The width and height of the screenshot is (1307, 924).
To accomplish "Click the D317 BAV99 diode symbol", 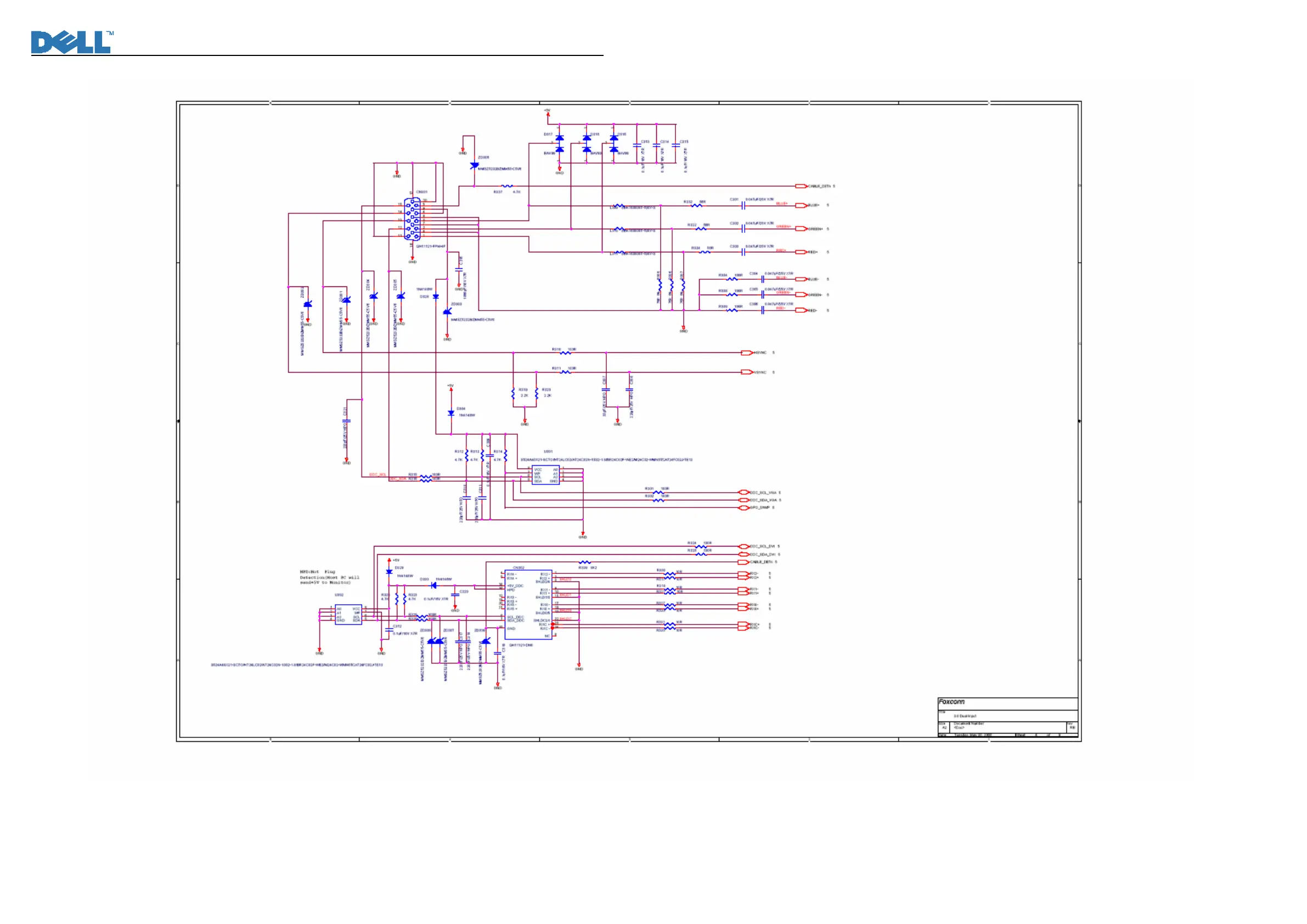I will [559, 144].
